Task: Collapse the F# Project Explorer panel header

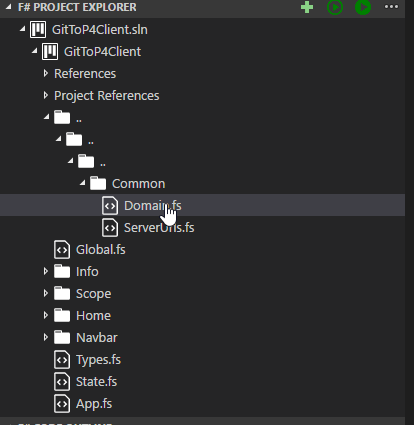Action: [77, 7]
